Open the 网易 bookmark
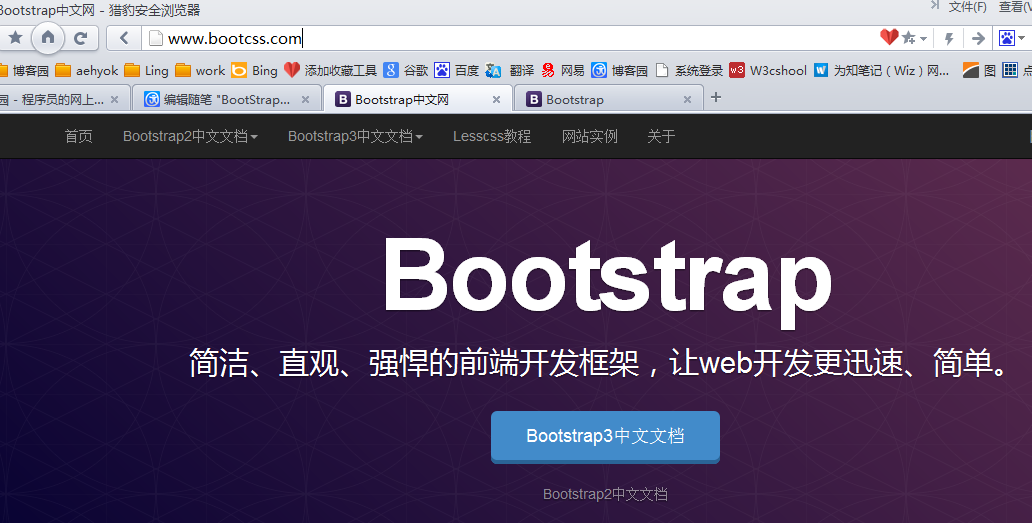Viewport: 1032px width, 523px height. click(x=563, y=70)
